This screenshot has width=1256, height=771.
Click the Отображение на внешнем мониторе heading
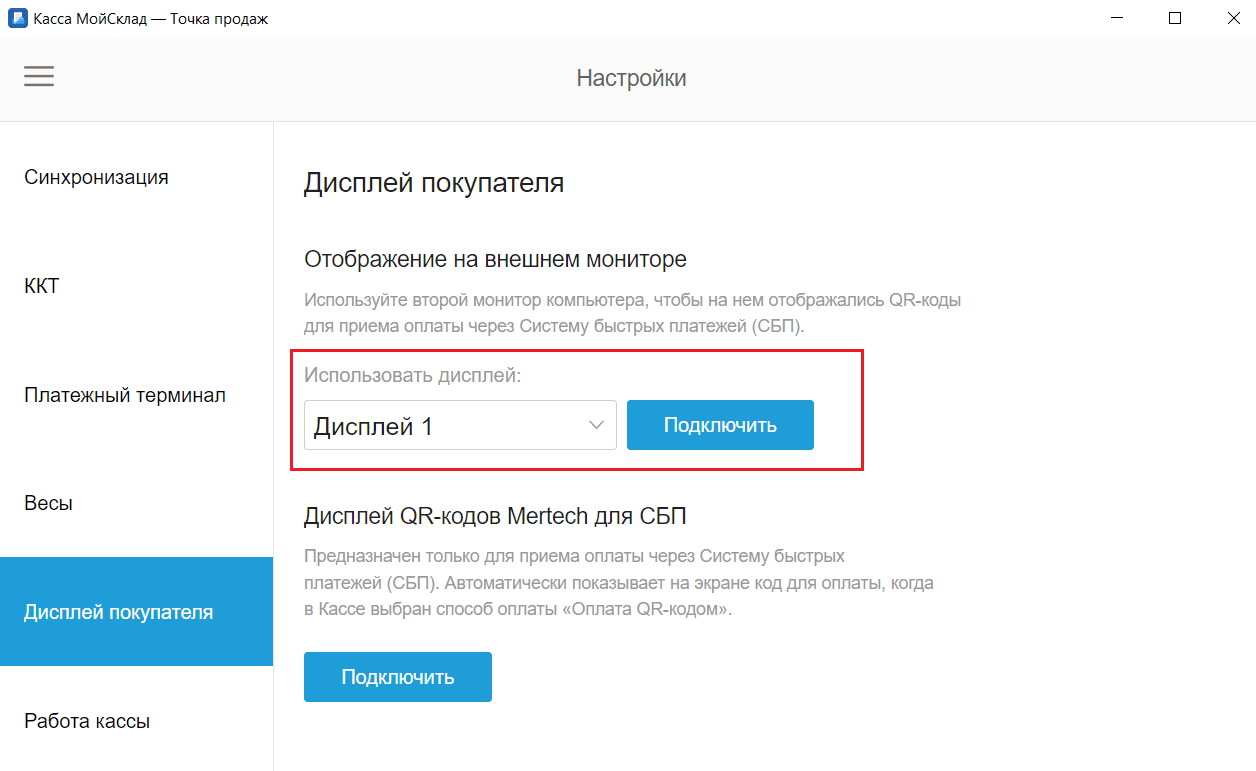coord(494,258)
